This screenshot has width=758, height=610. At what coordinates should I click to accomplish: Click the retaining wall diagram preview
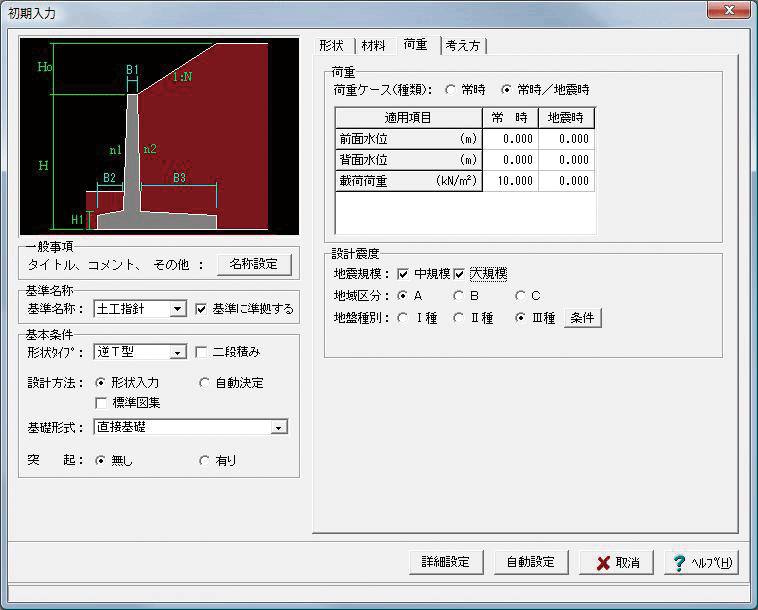[160, 137]
